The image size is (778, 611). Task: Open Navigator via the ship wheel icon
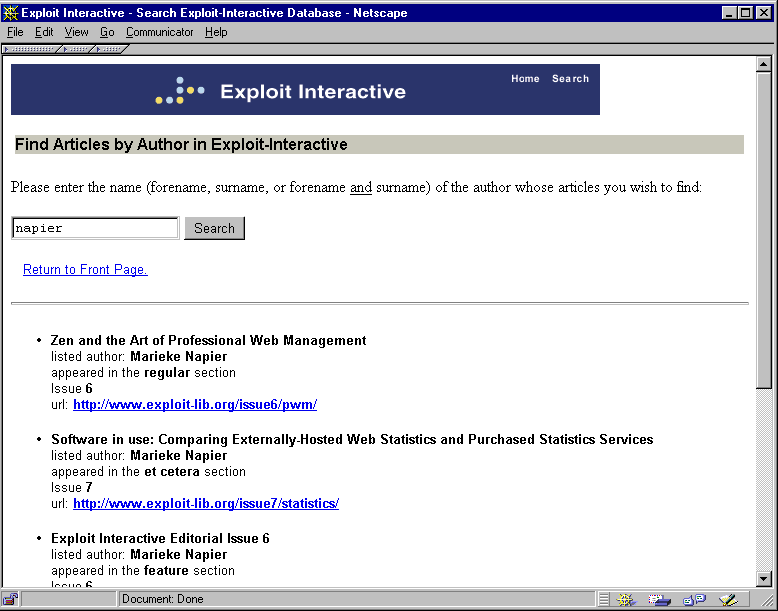[x=626, y=600]
